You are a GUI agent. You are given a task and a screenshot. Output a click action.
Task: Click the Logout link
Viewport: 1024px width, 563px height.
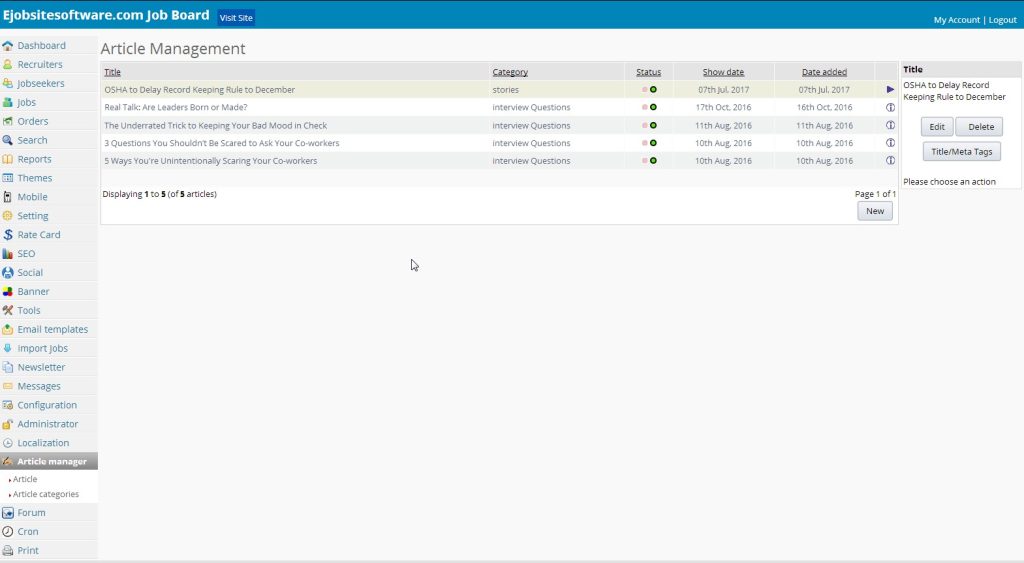(1002, 20)
